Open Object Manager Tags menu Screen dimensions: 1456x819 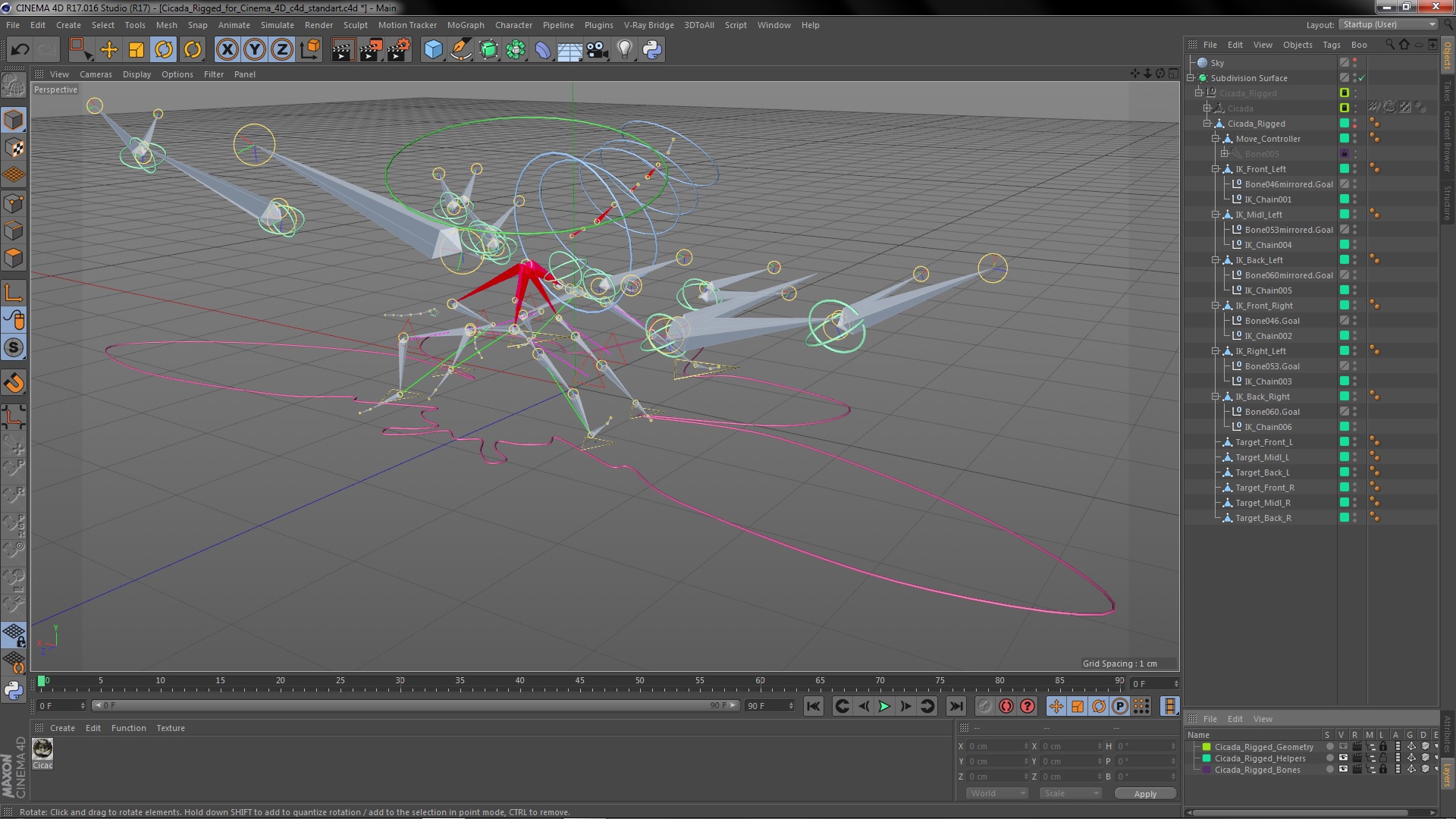[x=1331, y=45]
